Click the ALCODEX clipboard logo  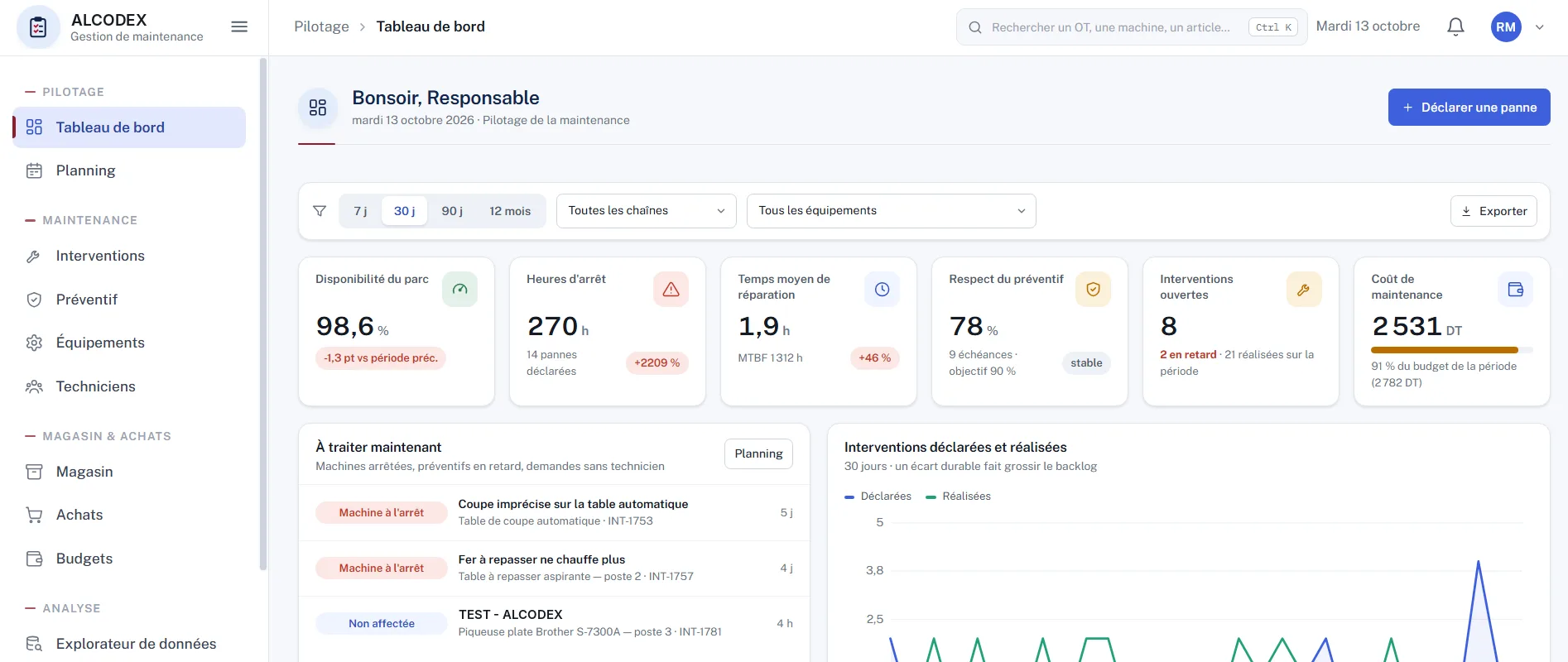coord(38,27)
